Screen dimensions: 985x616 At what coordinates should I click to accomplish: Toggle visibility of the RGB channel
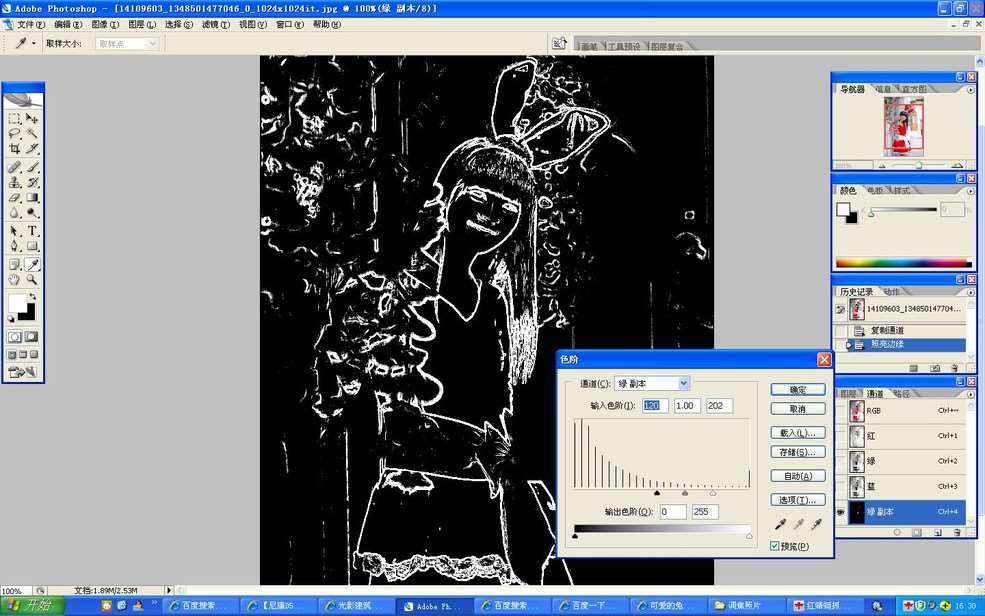(x=841, y=410)
